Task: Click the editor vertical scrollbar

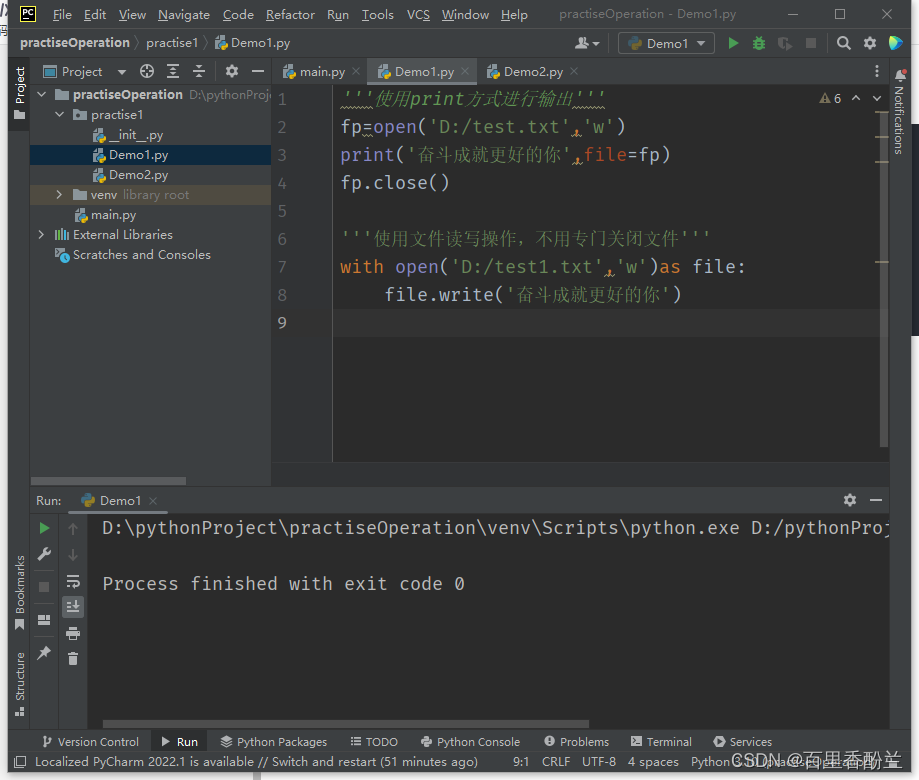Action: point(884,280)
